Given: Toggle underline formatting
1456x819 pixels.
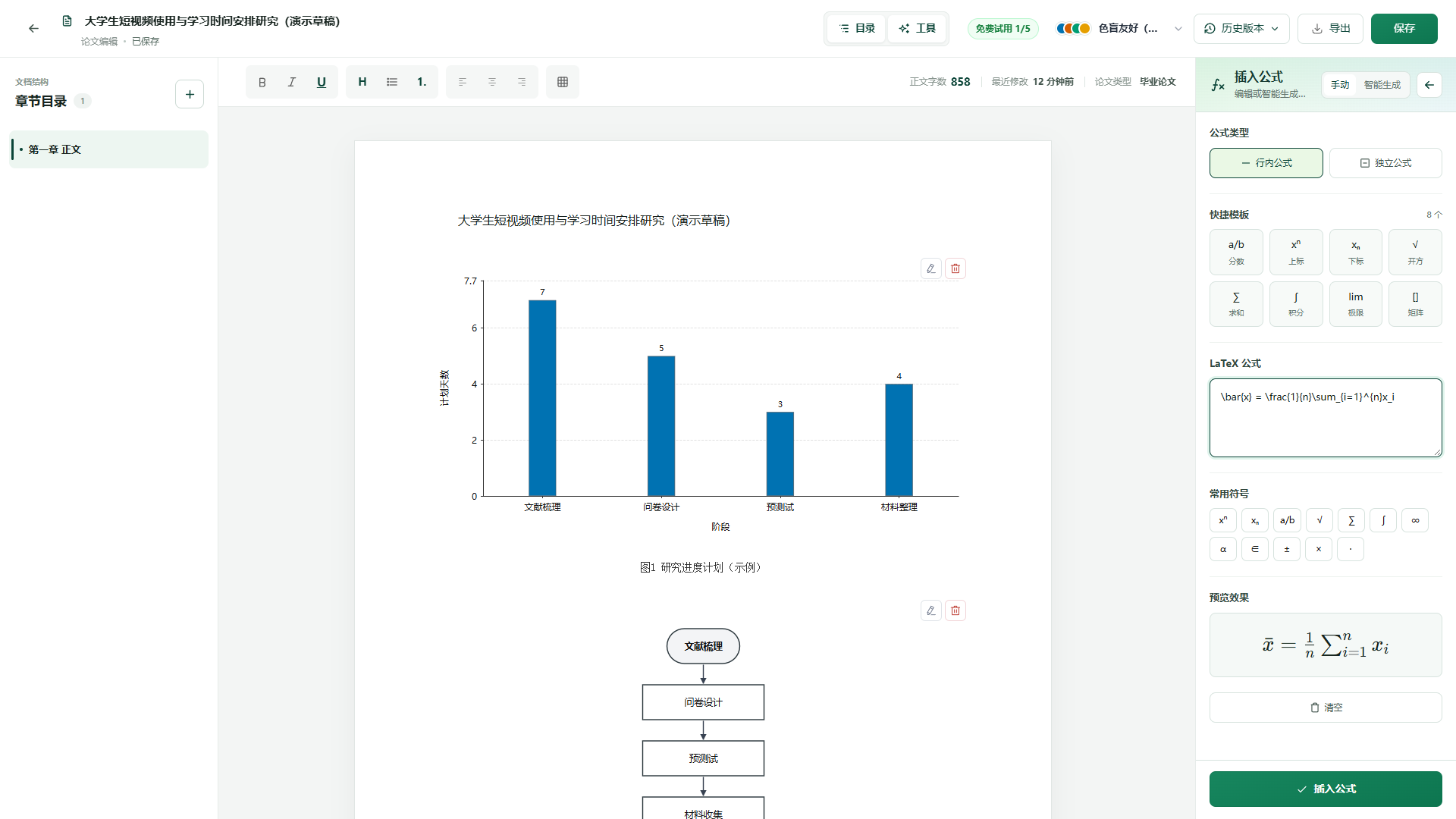Looking at the screenshot, I should tap(322, 82).
